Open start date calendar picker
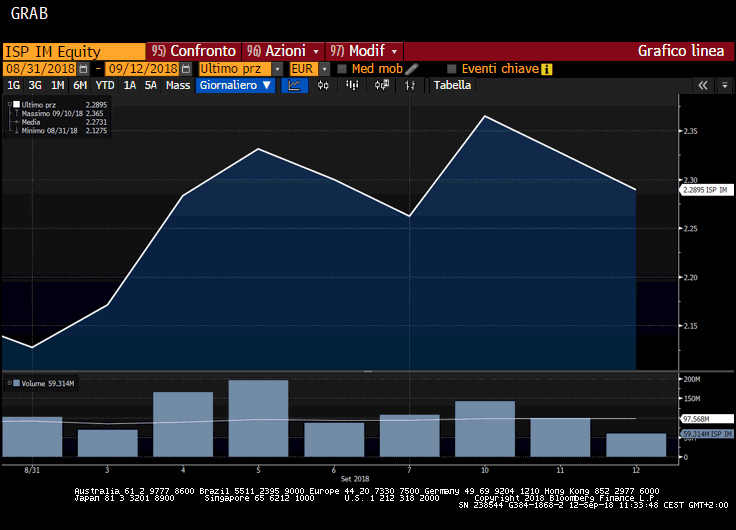Image resolution: width=736 pixels, height=530 pixels. tap(83, 69)
